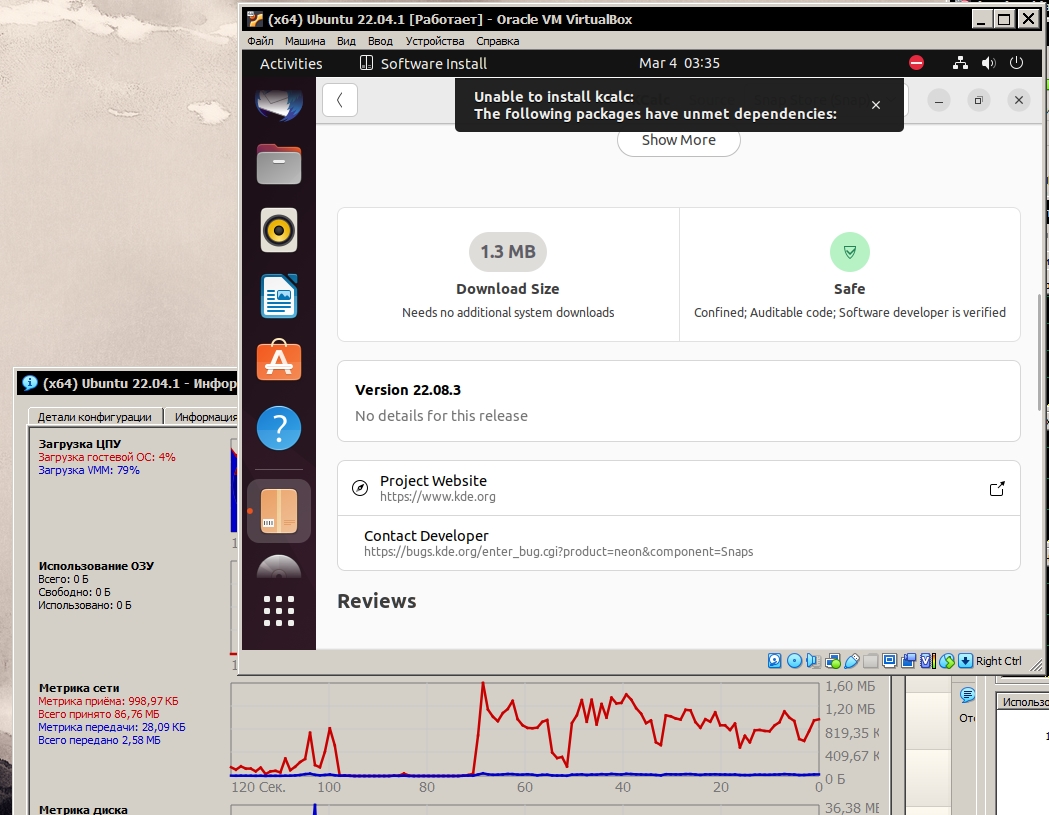Open Files manager from the Ubuntu dock
The height and width of the screenshot is (815, 1049).
pos(279,164)
